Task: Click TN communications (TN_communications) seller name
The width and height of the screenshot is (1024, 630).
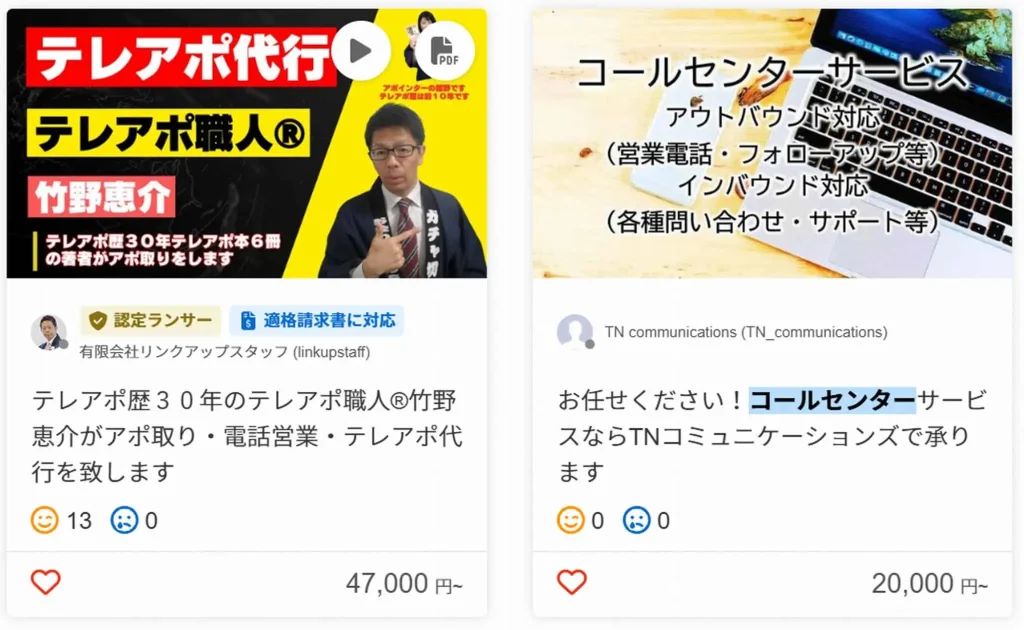Action: 746,332
